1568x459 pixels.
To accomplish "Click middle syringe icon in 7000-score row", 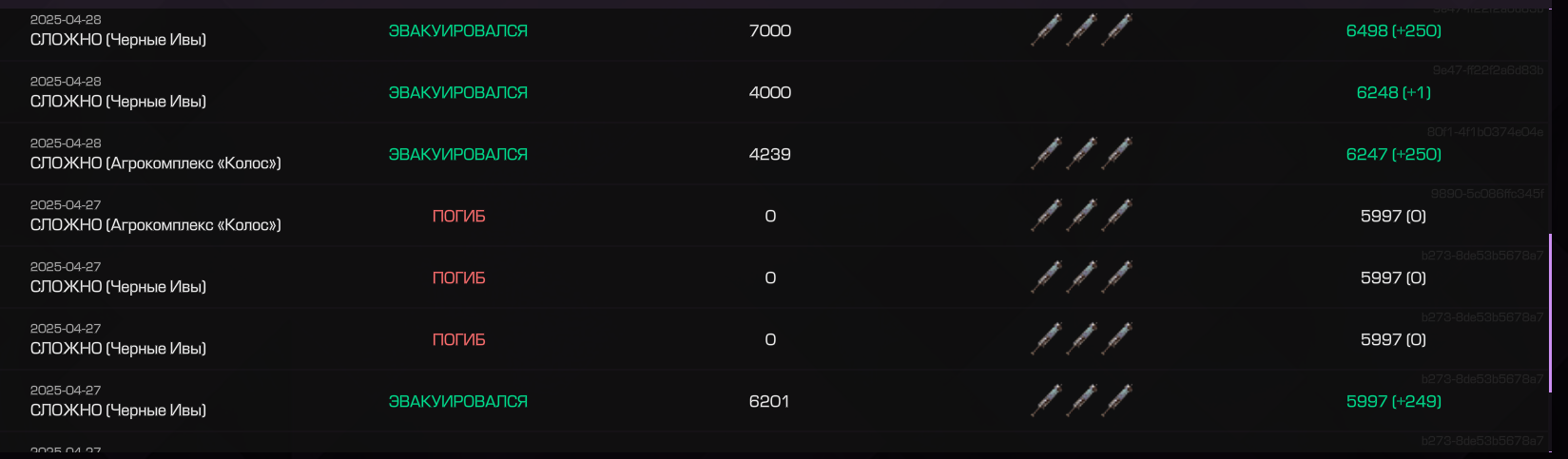I will click(x=1082, y=30).
